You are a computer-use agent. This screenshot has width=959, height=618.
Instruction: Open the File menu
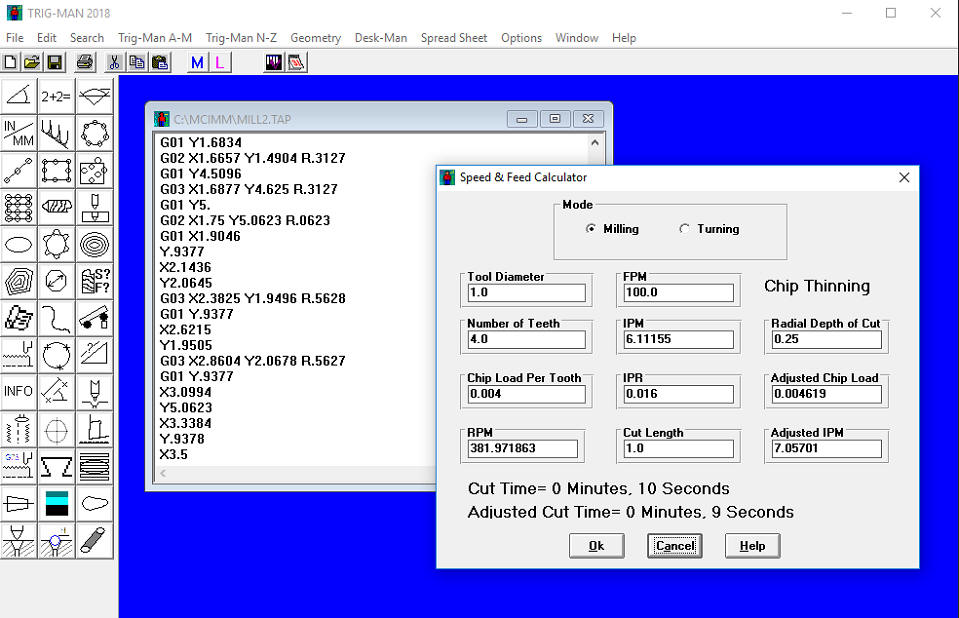coord(15,38)
